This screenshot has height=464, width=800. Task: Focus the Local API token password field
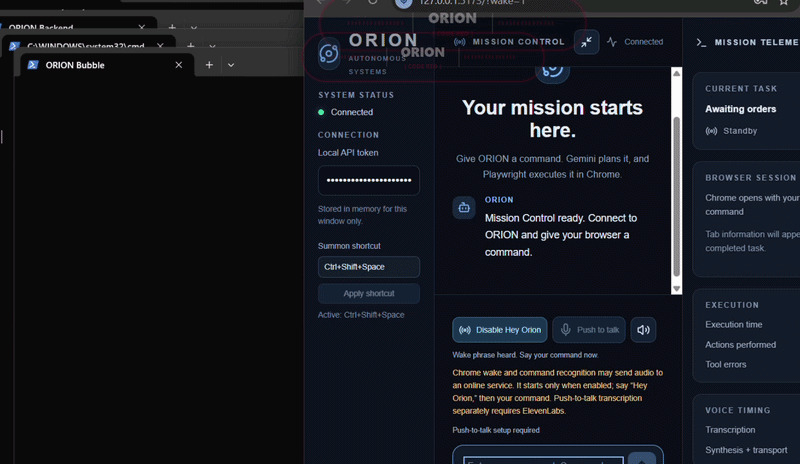click(x=369, y=180)
